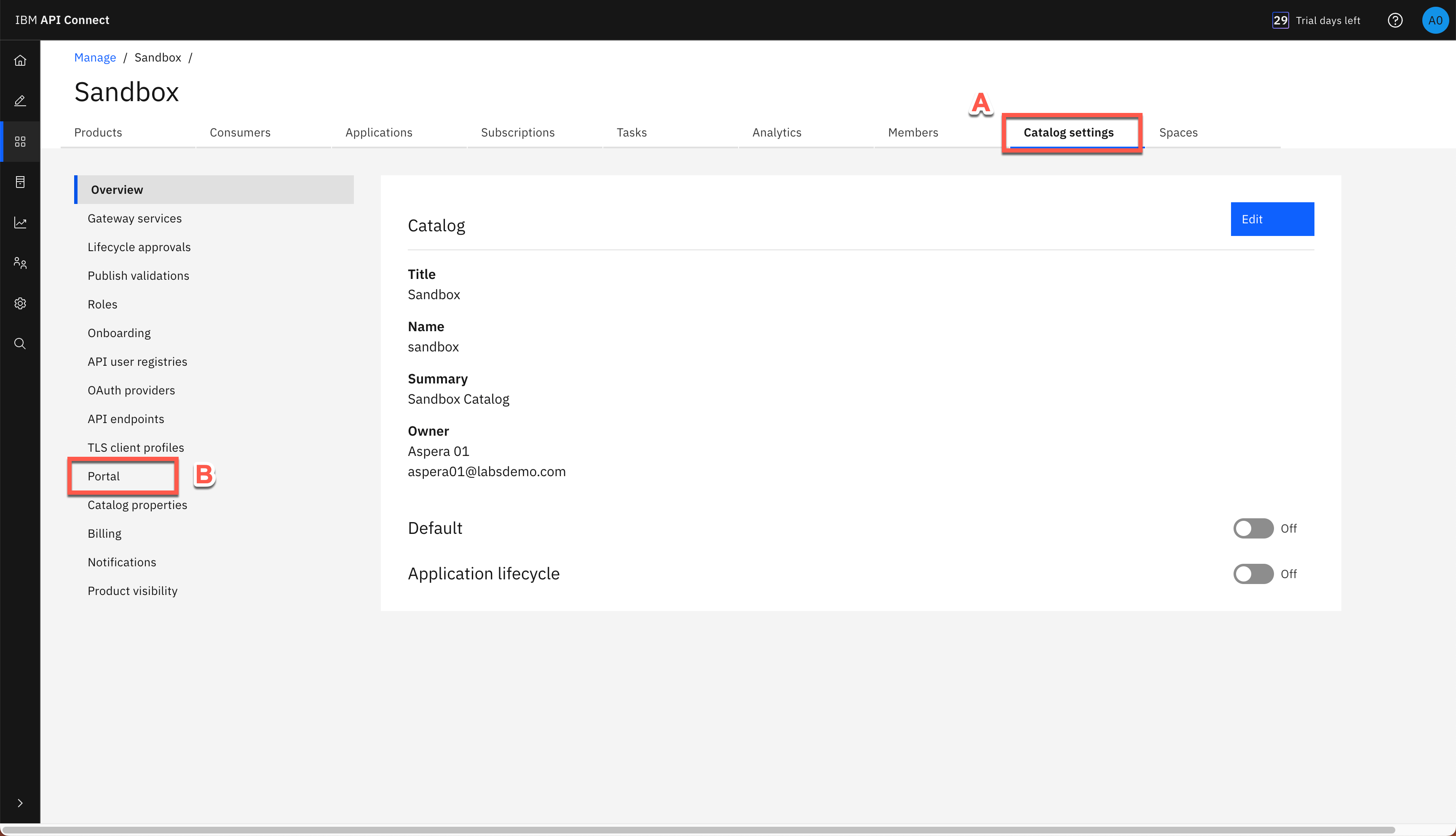
Task: Open the Develop pencil icon in sidebar
Action: point(20,100)
